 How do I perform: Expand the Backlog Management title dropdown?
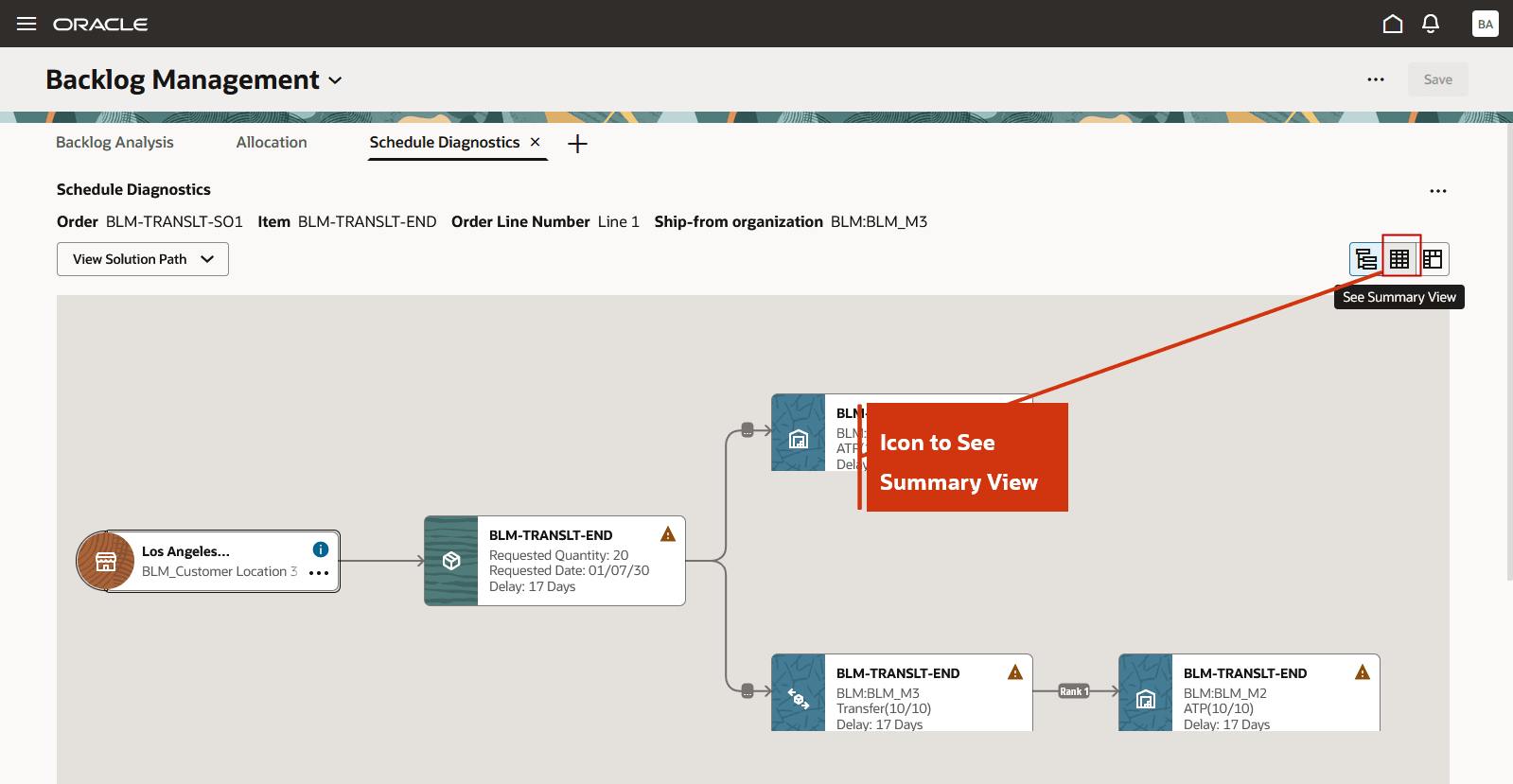pos(335,81)
